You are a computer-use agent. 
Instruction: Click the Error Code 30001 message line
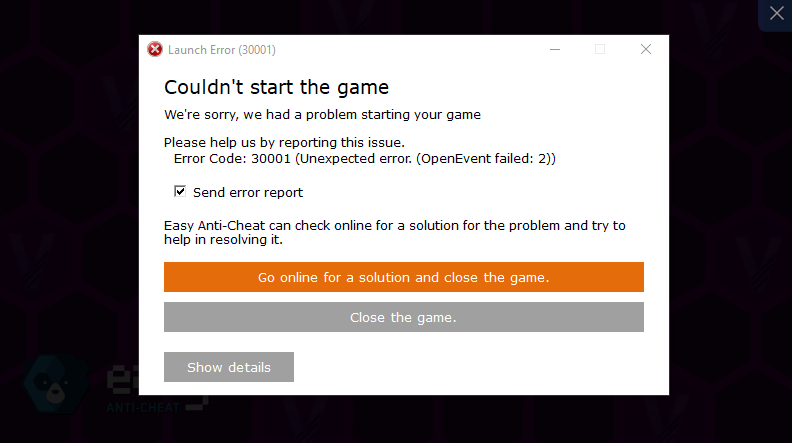click(364, 158)
